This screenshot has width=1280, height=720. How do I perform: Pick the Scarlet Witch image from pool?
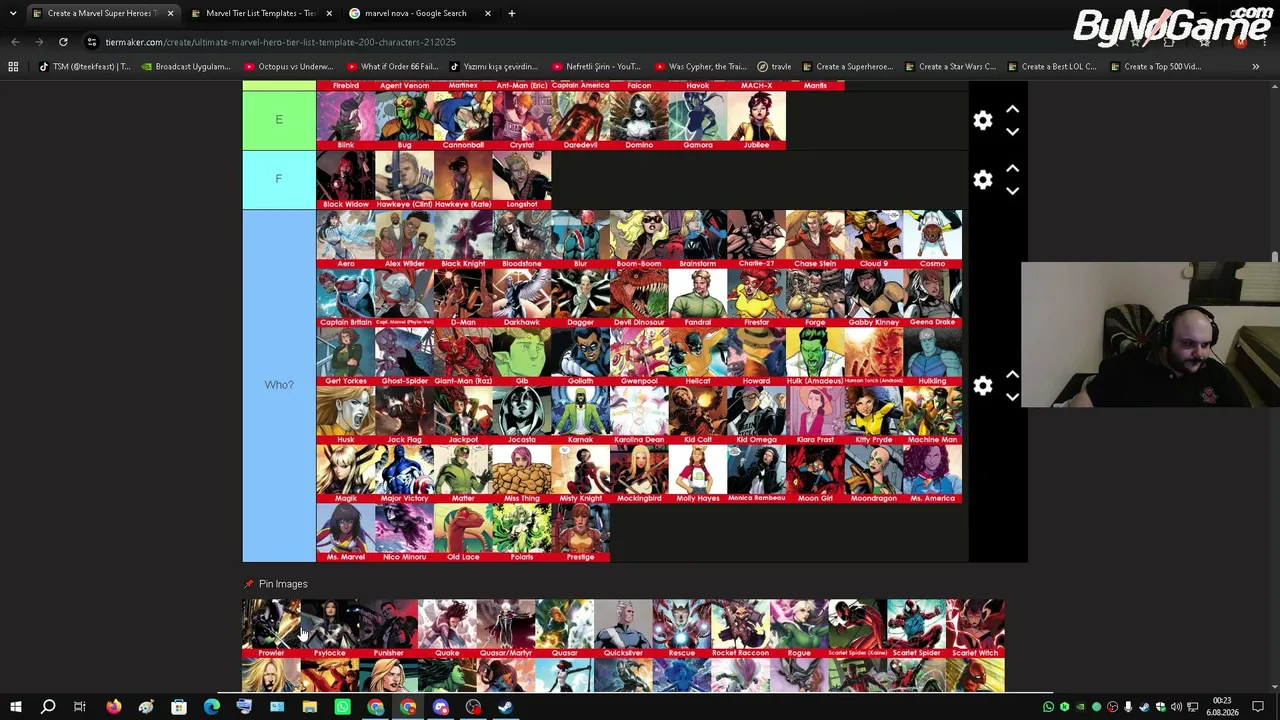(975, 629)
